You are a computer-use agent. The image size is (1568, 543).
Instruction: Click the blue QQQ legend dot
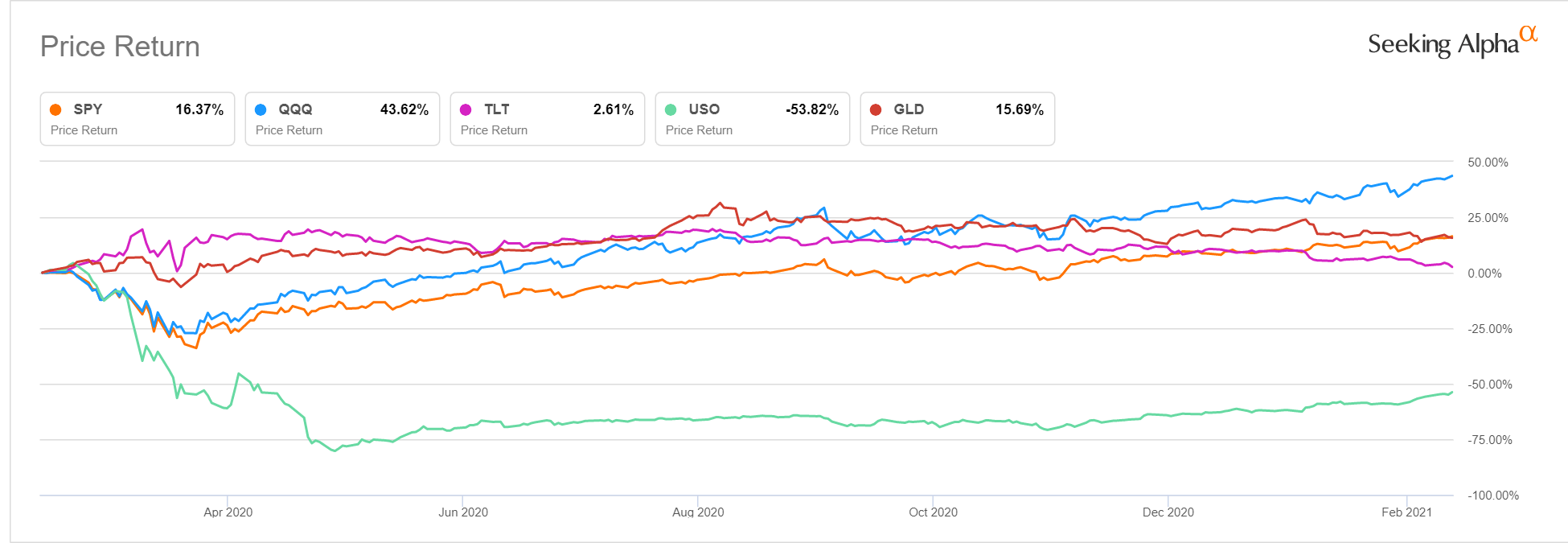[x=261, y=109]
